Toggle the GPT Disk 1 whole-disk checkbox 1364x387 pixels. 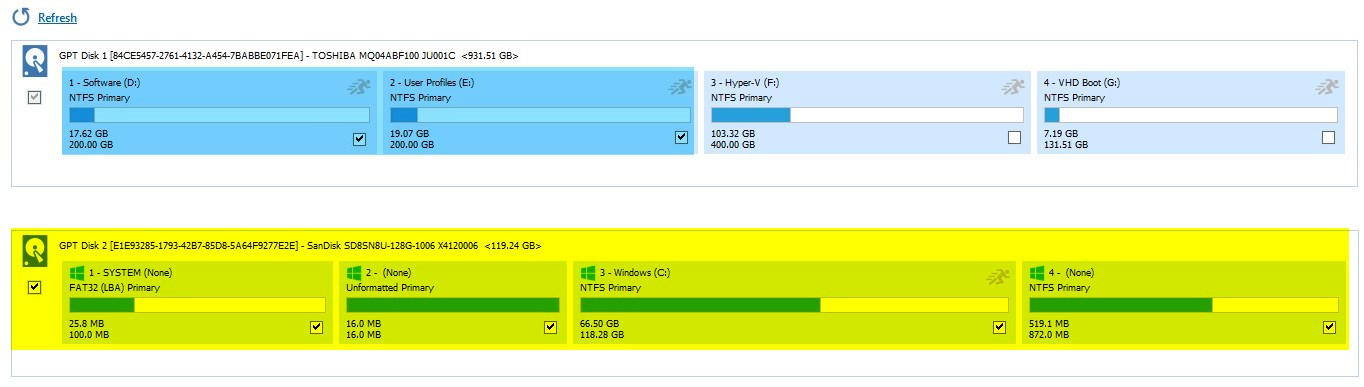(x=34, y=97)
